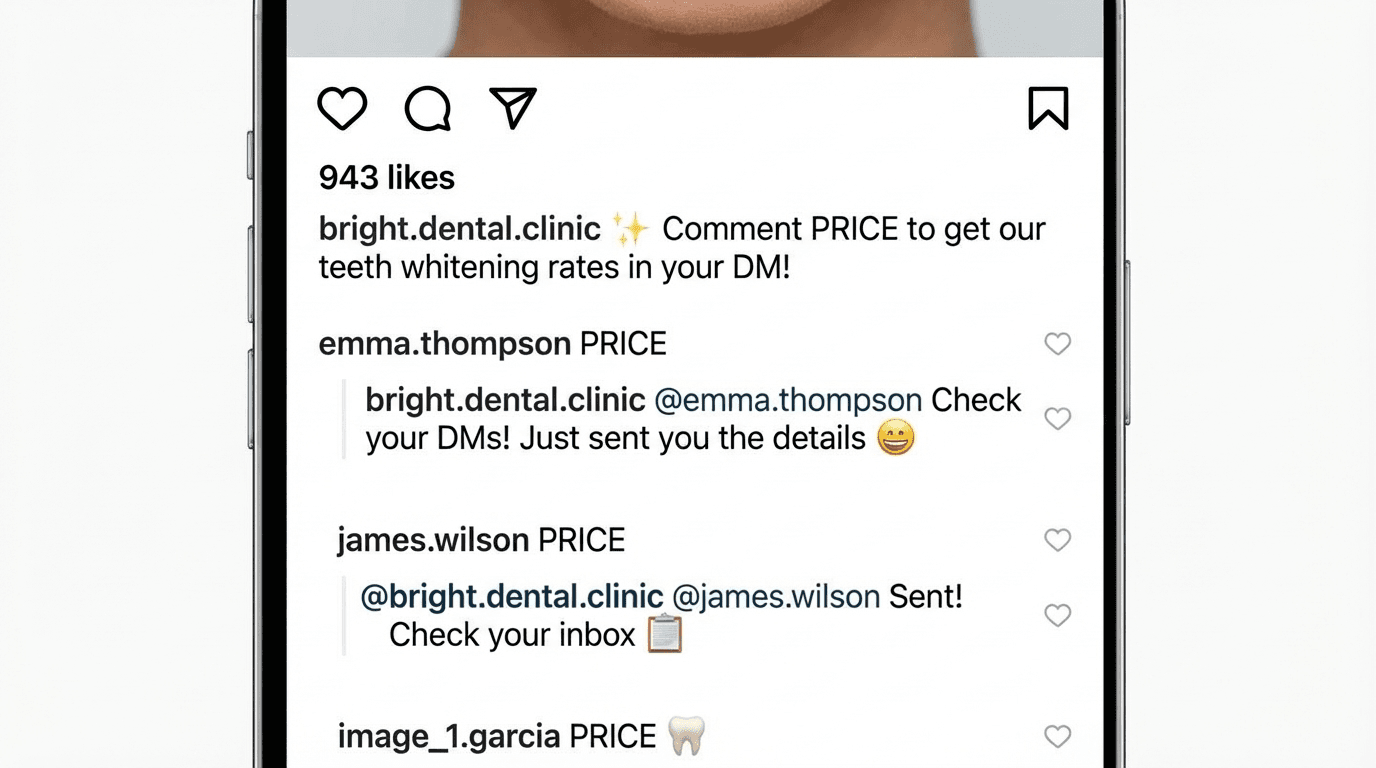
Task: Like the 'Sent! Check your inbox' reply
Action: pyautogui.click(x=1057, y=615)
